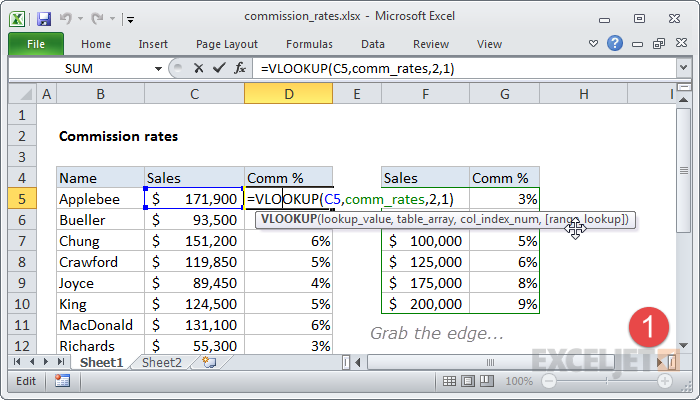Click the workbook restore window icon
This screenshot has height=400, width=700.
[x=659, y=43]
